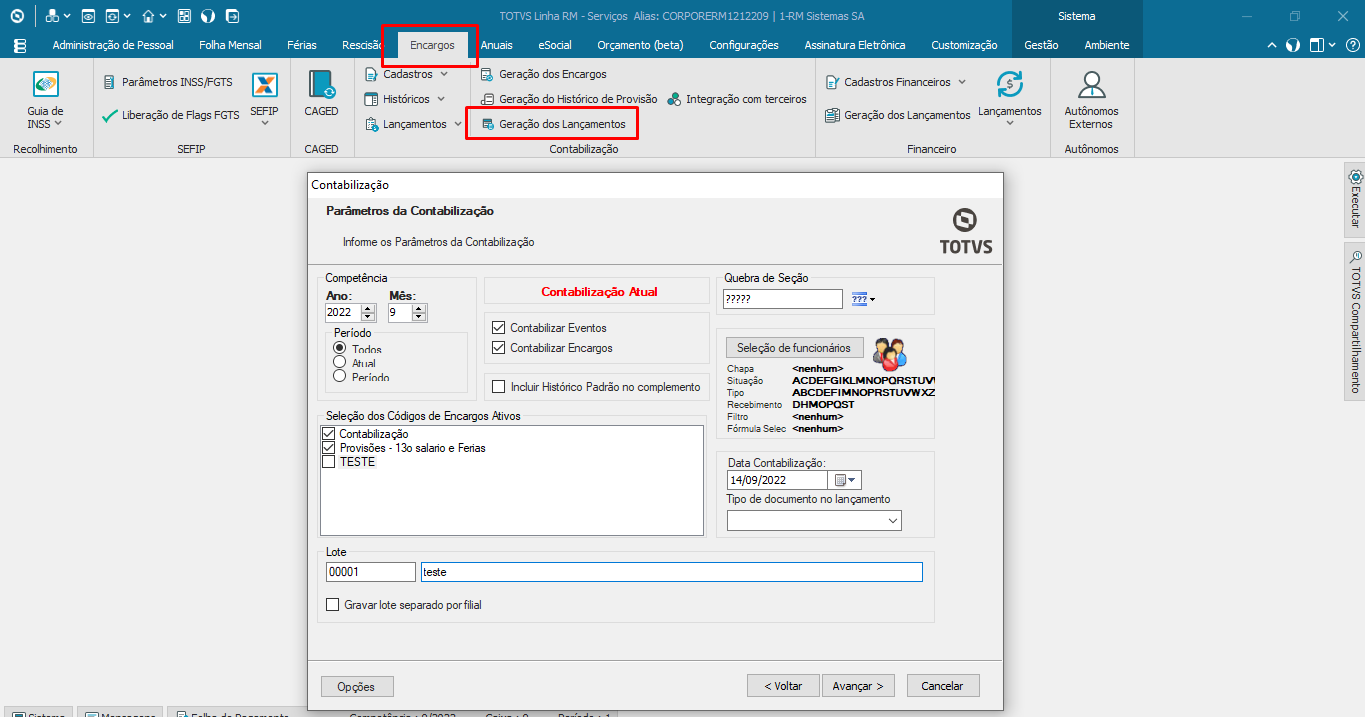This screenshot has width=1365, height=717.
Task: Click the grid layout icon in quick toolbar
Action: click(x=184, y=16)
